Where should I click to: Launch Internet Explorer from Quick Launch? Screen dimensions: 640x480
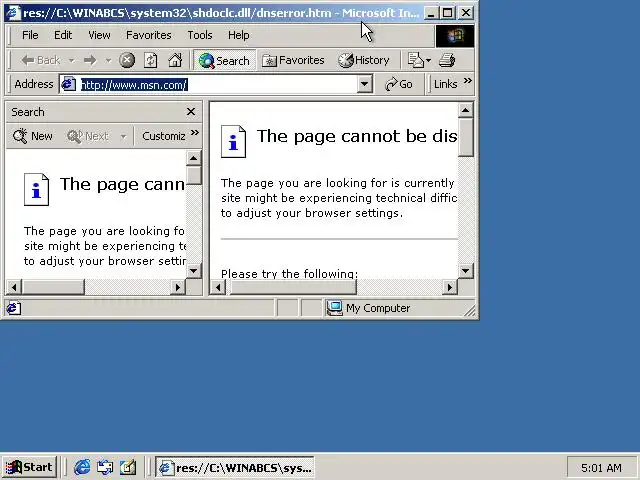[x=82, y=467]
